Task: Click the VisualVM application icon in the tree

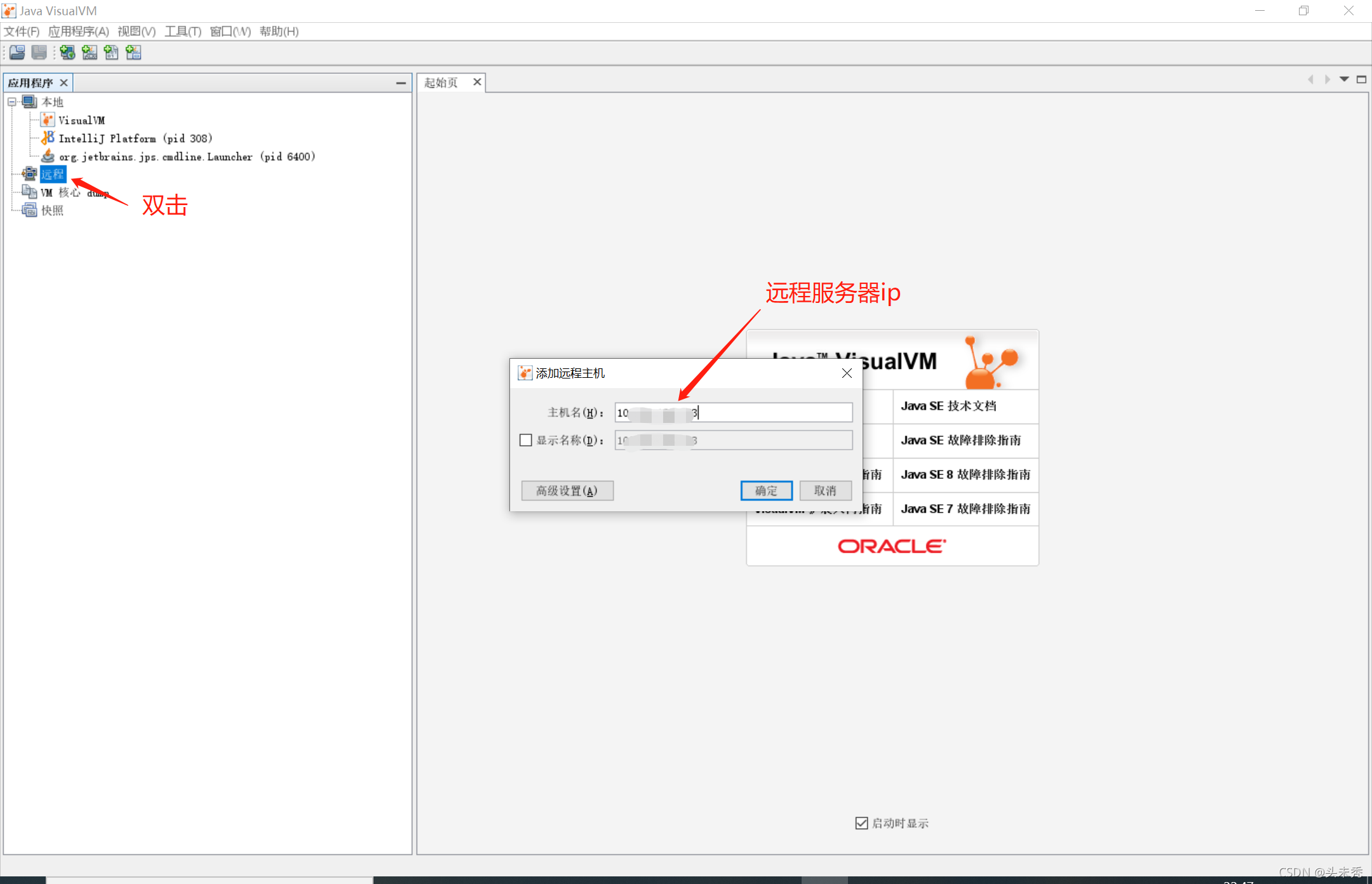Action: [x=48, y=120]
